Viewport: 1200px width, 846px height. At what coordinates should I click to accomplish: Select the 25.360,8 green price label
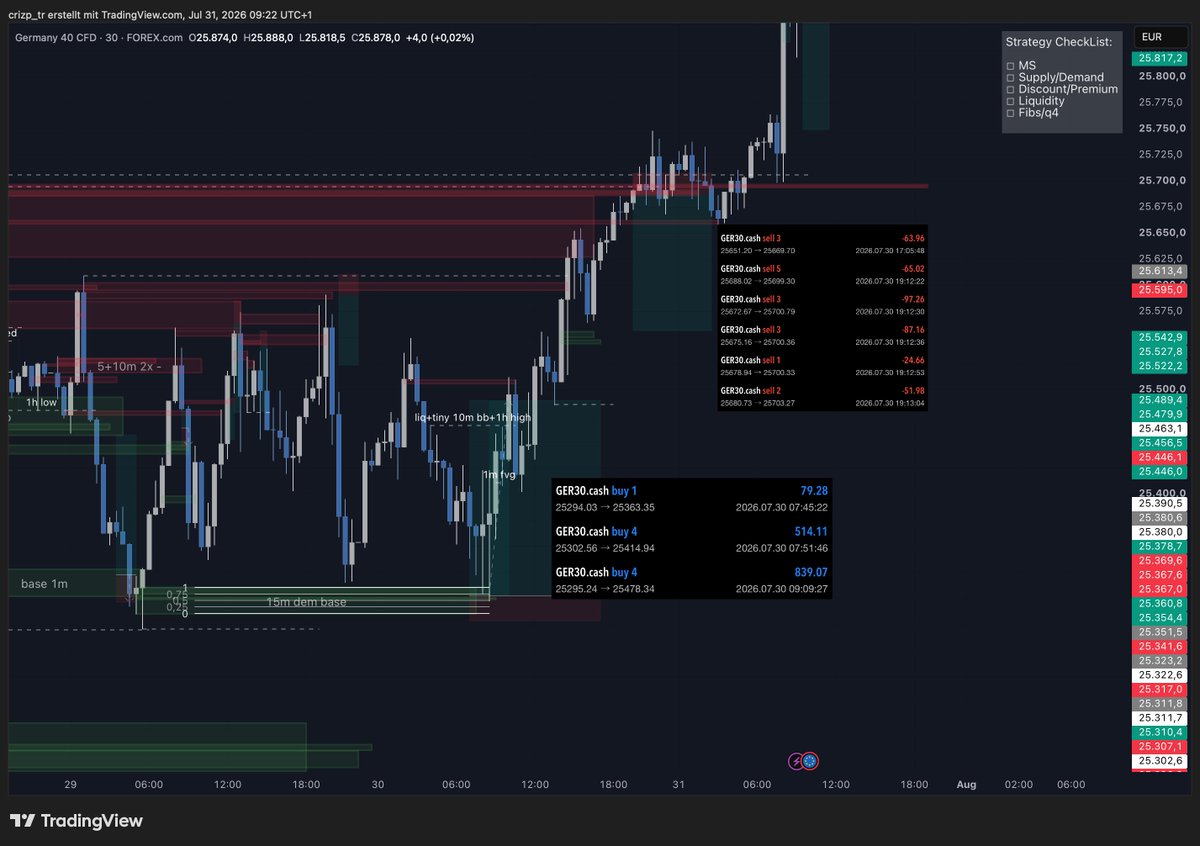coord(1158,604)
